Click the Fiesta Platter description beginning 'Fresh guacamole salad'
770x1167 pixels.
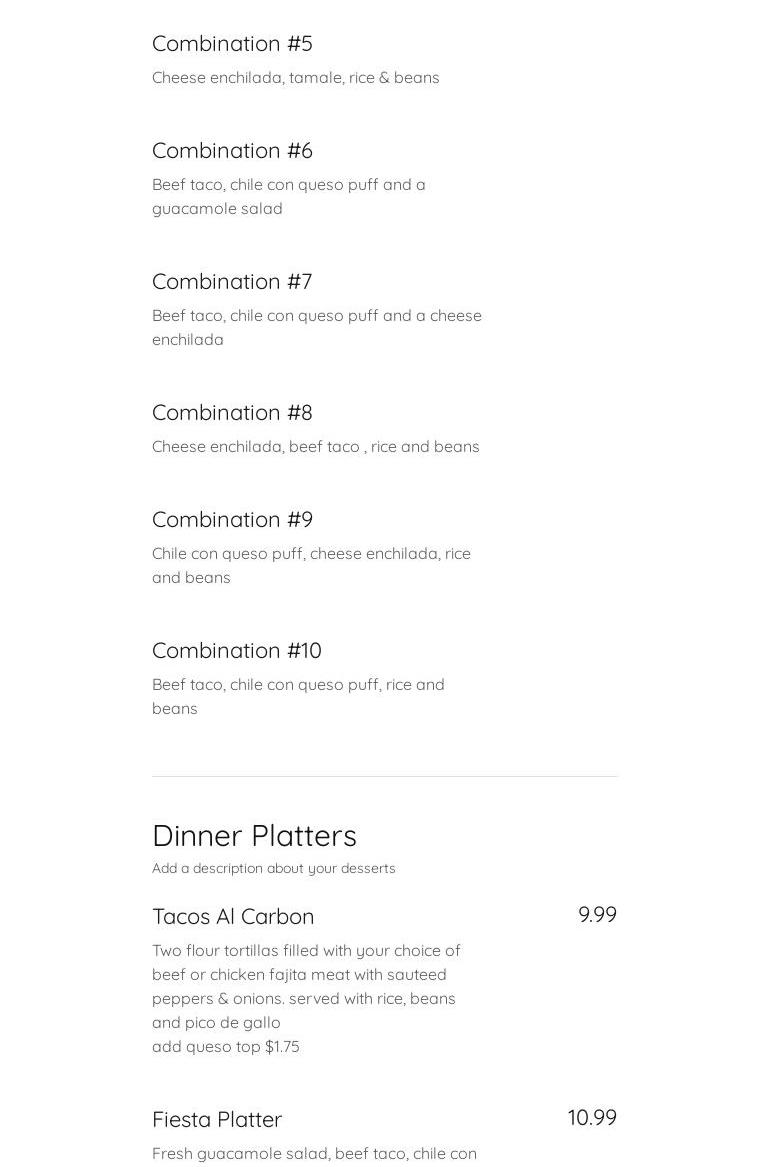click(314, 1154)
